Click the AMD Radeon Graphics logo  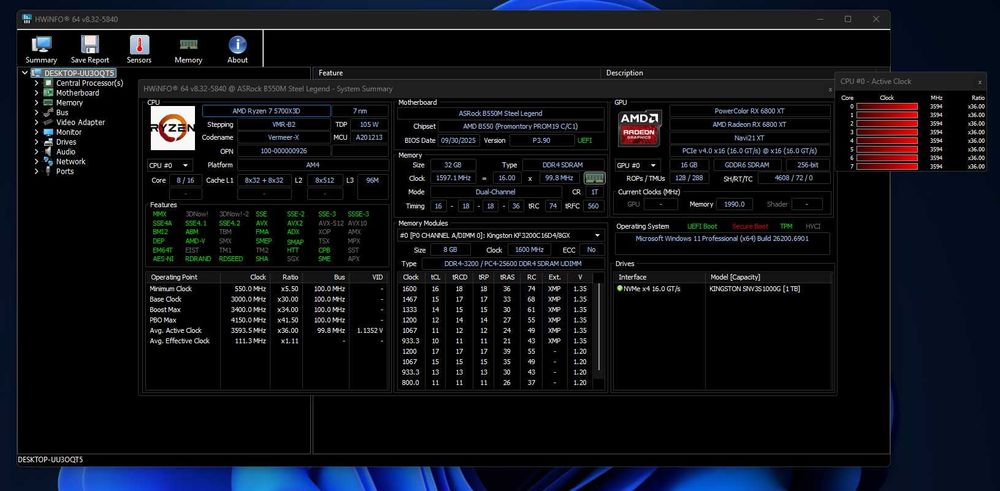pos(640,128)
